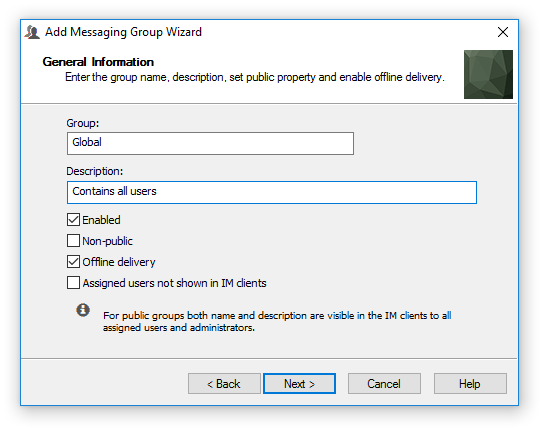This screenshot has height=431, width=541.
Task: Click the messaging group wizard title icon
Action: point(32,32)
